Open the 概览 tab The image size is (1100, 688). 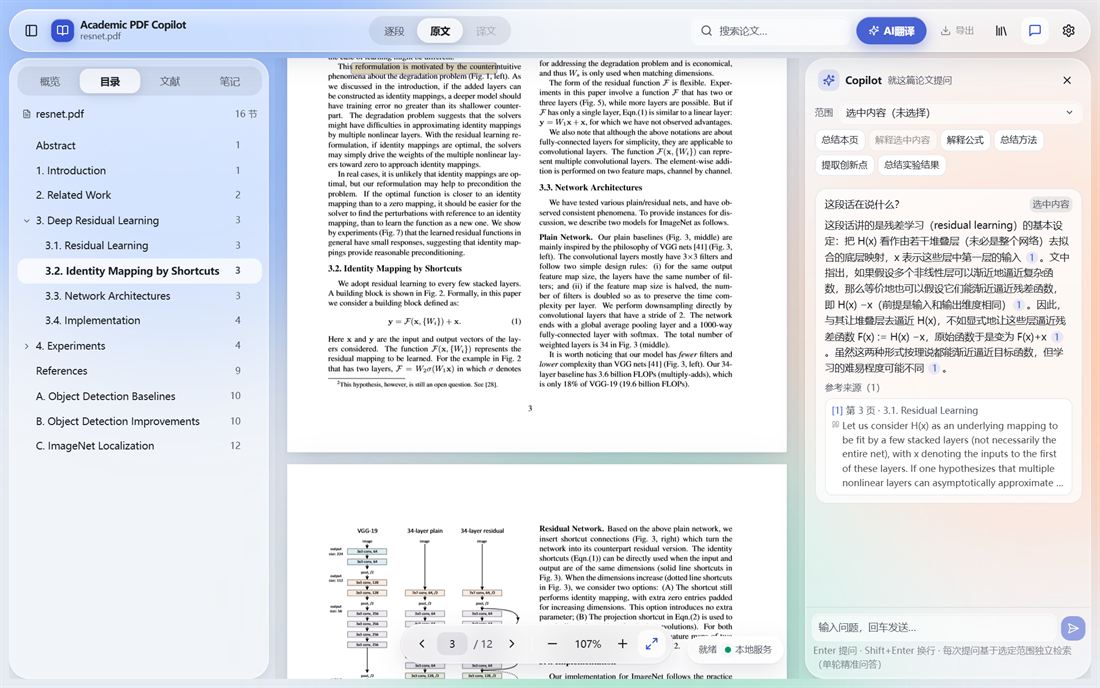(50, 81)
